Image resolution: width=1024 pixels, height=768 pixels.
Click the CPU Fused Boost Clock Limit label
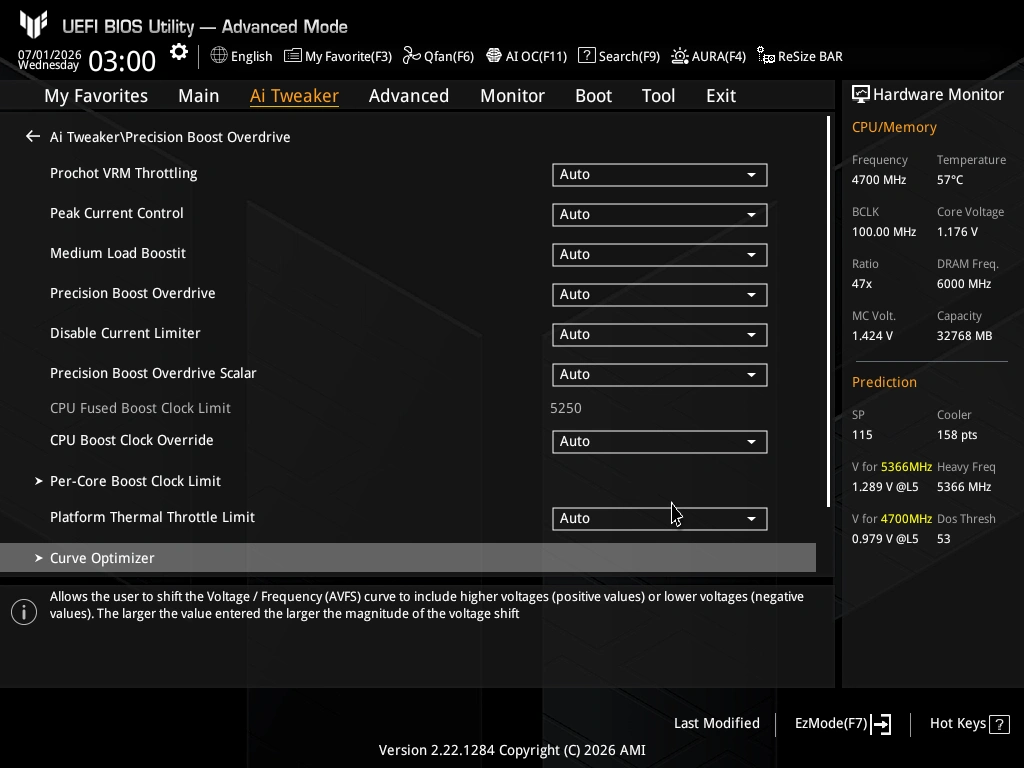click(140, 408)
